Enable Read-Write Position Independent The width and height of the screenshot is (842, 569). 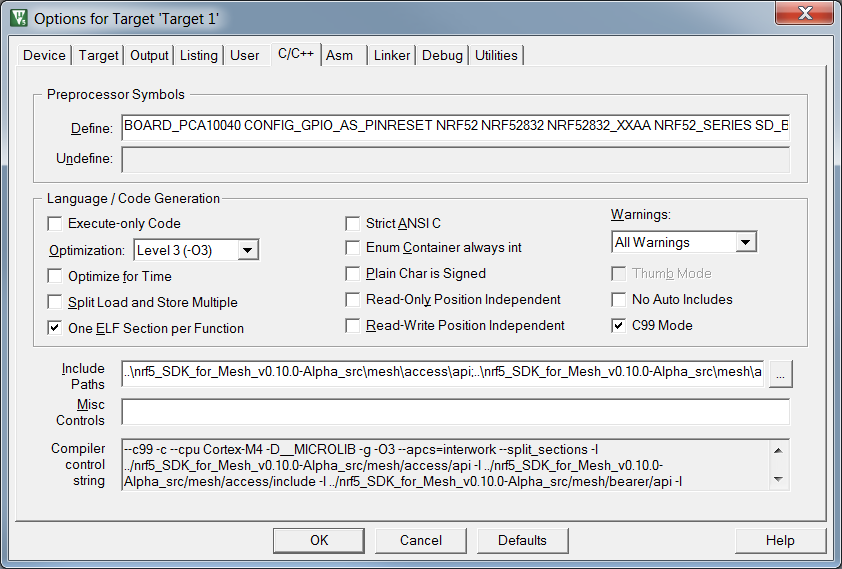[352, 325]
